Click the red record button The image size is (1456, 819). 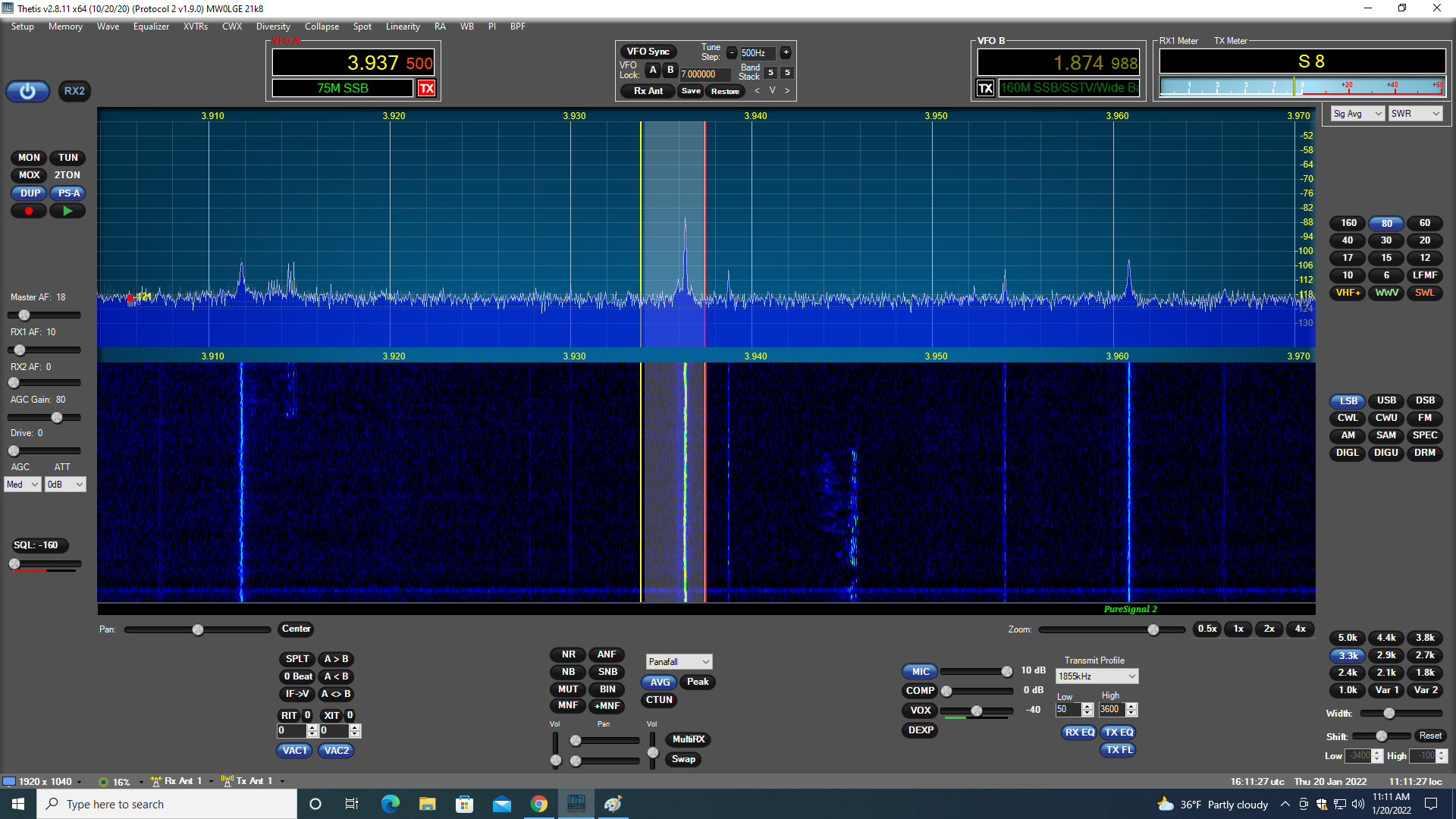29,212
